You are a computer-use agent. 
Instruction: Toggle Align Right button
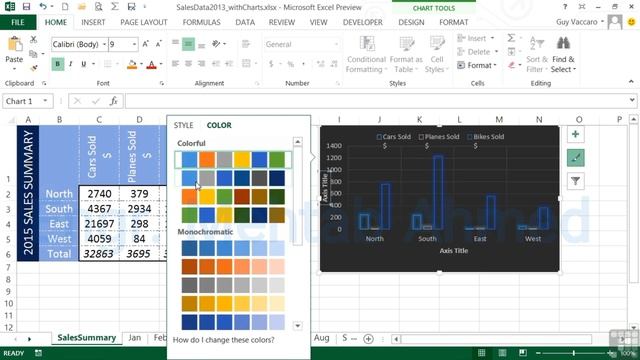[x=201, y=64]
